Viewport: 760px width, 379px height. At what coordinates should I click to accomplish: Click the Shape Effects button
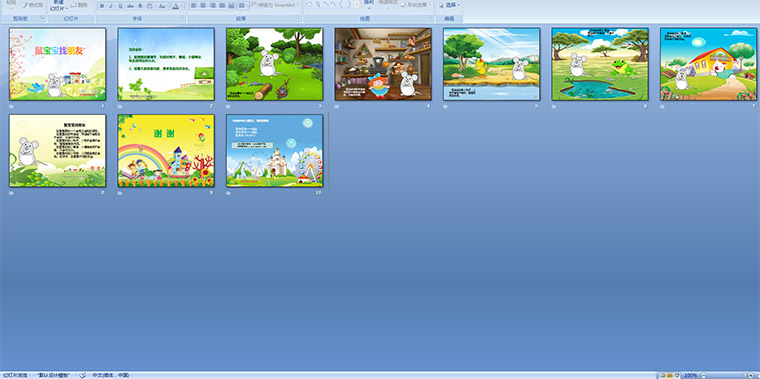417,5
